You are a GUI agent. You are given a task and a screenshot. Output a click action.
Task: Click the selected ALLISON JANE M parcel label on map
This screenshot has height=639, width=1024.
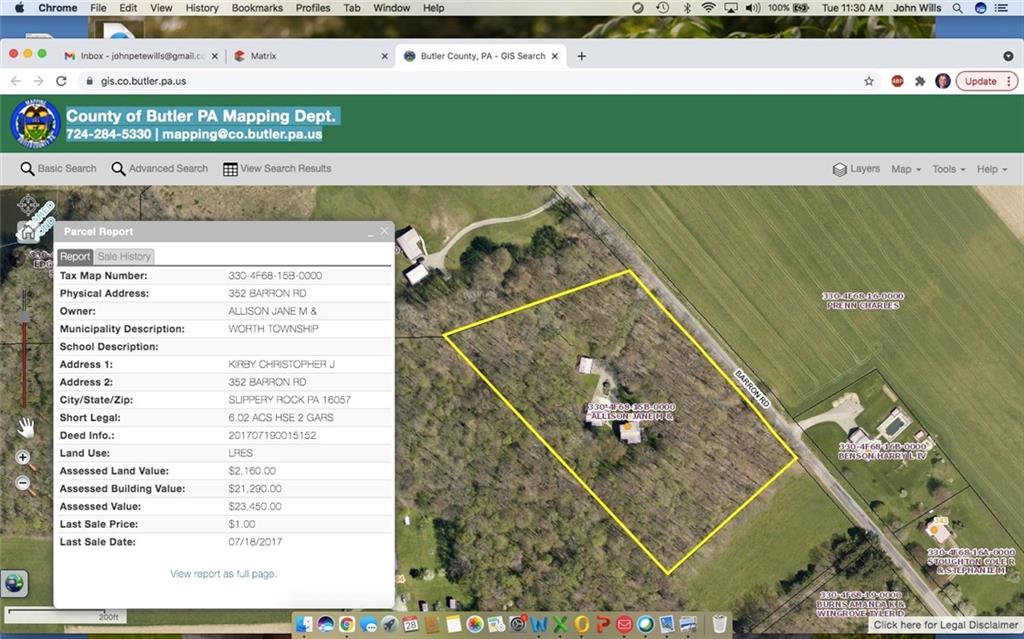(631, 412)
